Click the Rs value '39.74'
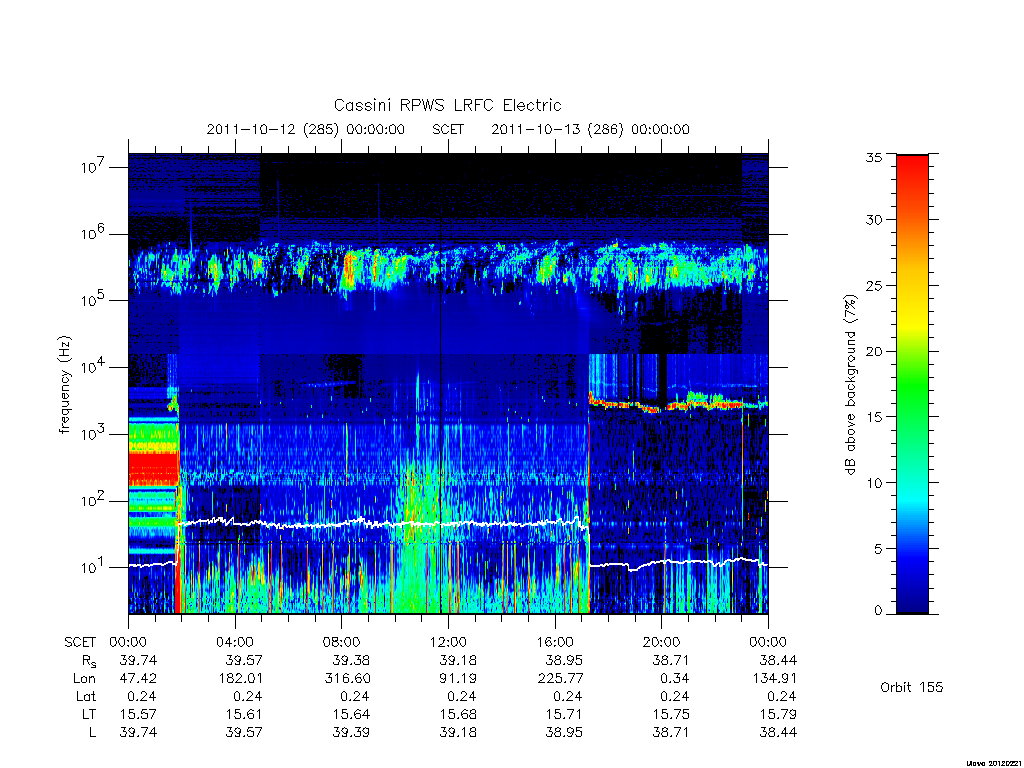Screen dimensions: 1024x768 138,660
